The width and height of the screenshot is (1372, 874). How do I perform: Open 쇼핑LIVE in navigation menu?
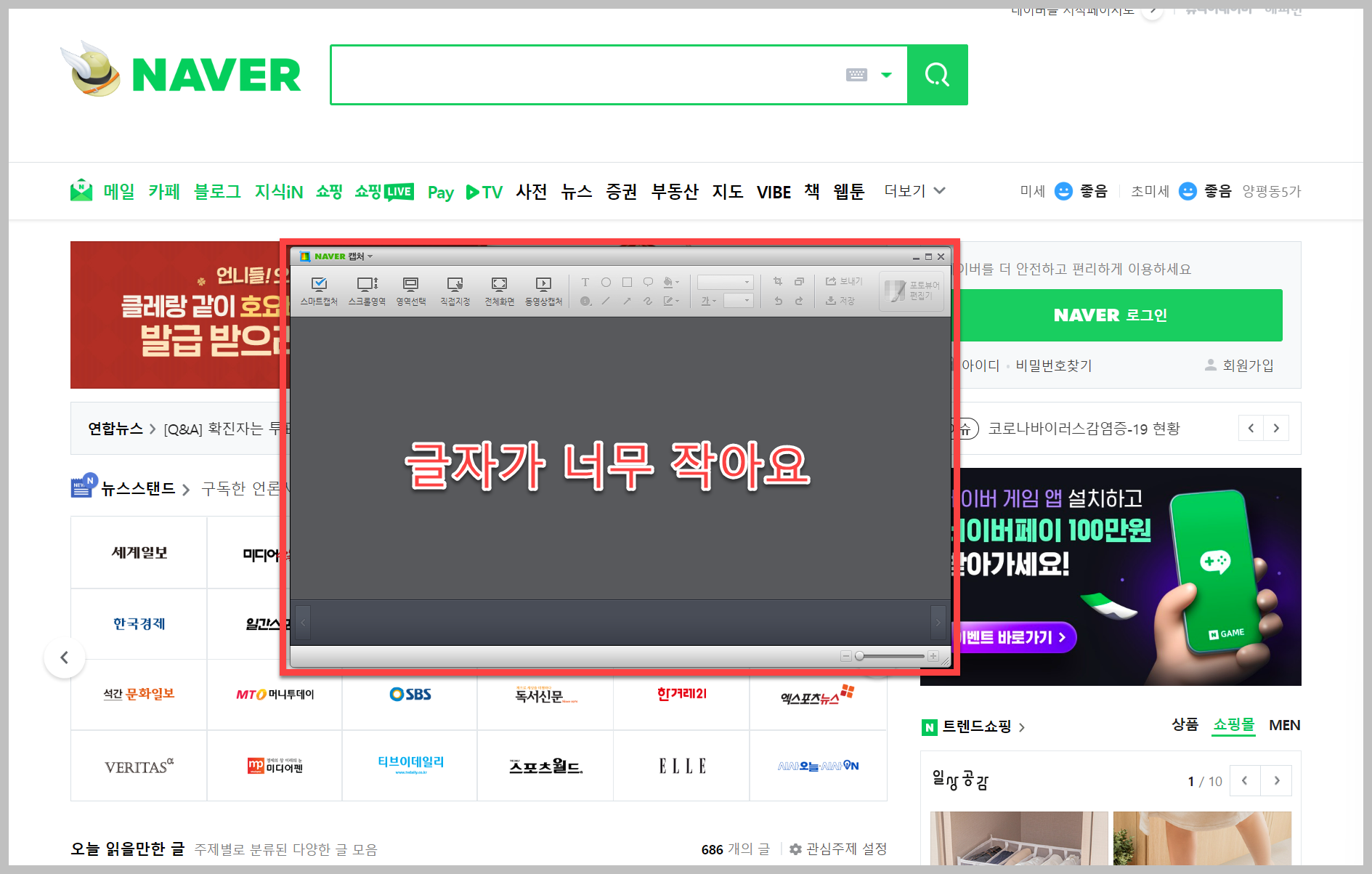(x=384, y=191)
